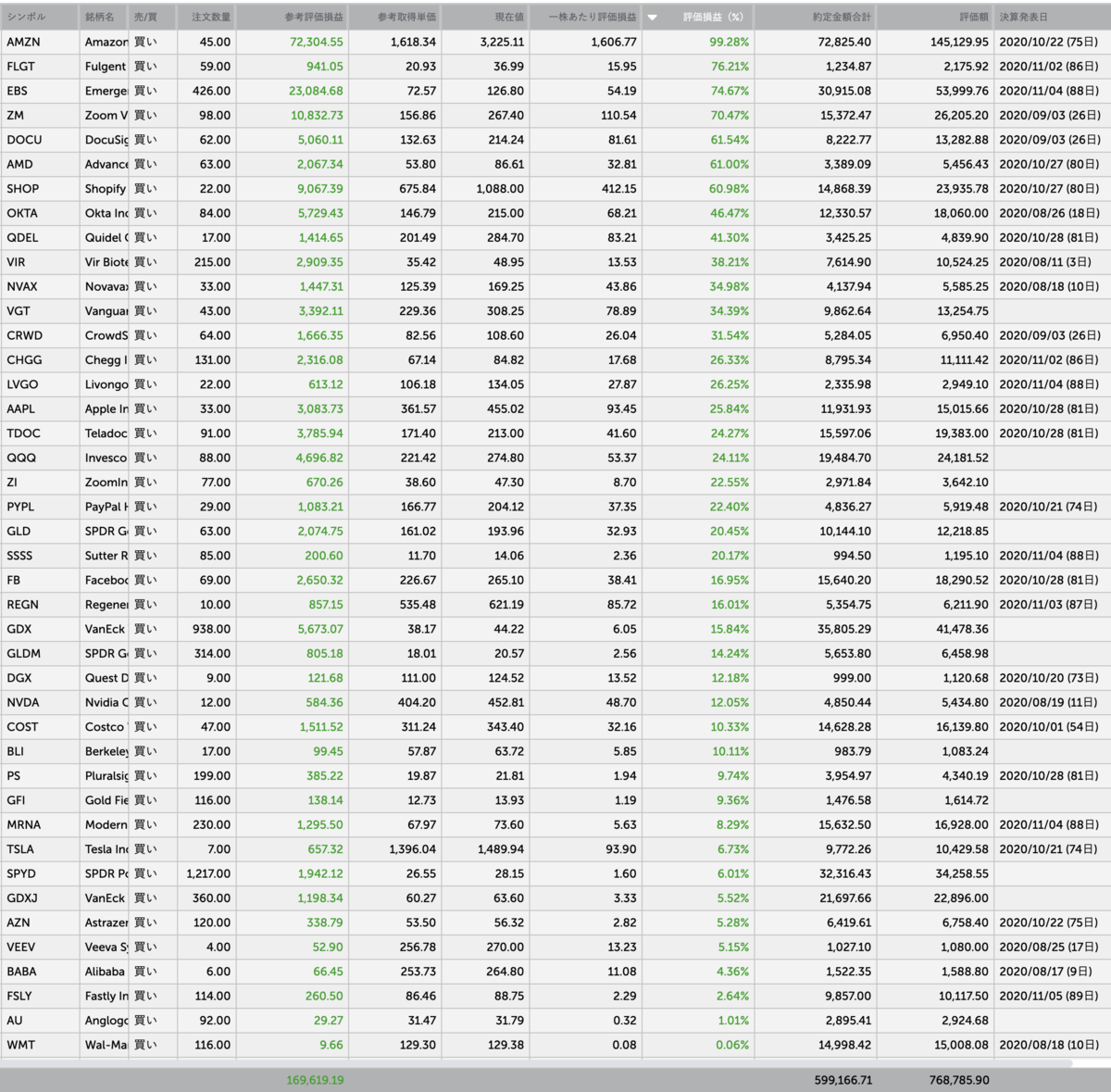Open the ZM ticker row
This screenshot has height=1092, width=1111.
[555, 115]
